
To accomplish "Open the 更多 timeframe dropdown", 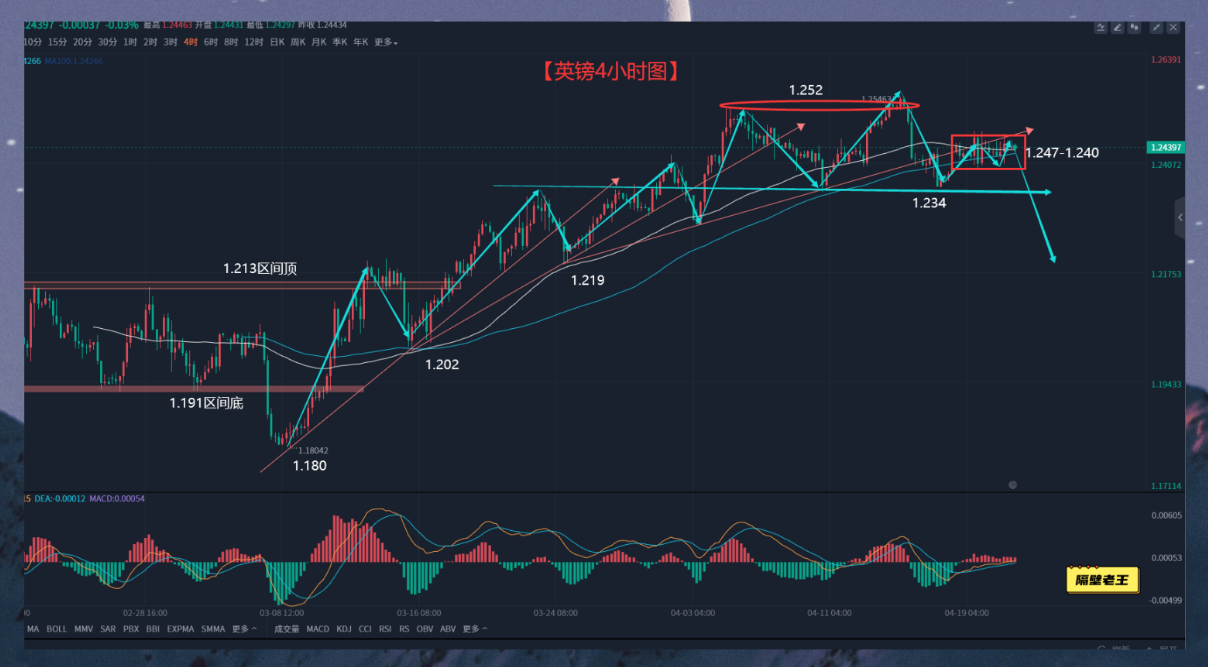I will click(x=386, y=43).
